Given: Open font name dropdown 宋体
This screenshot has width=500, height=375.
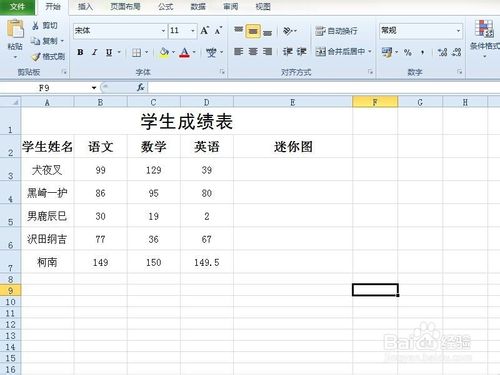Looking at the screenshot, I should coord(163,31).
